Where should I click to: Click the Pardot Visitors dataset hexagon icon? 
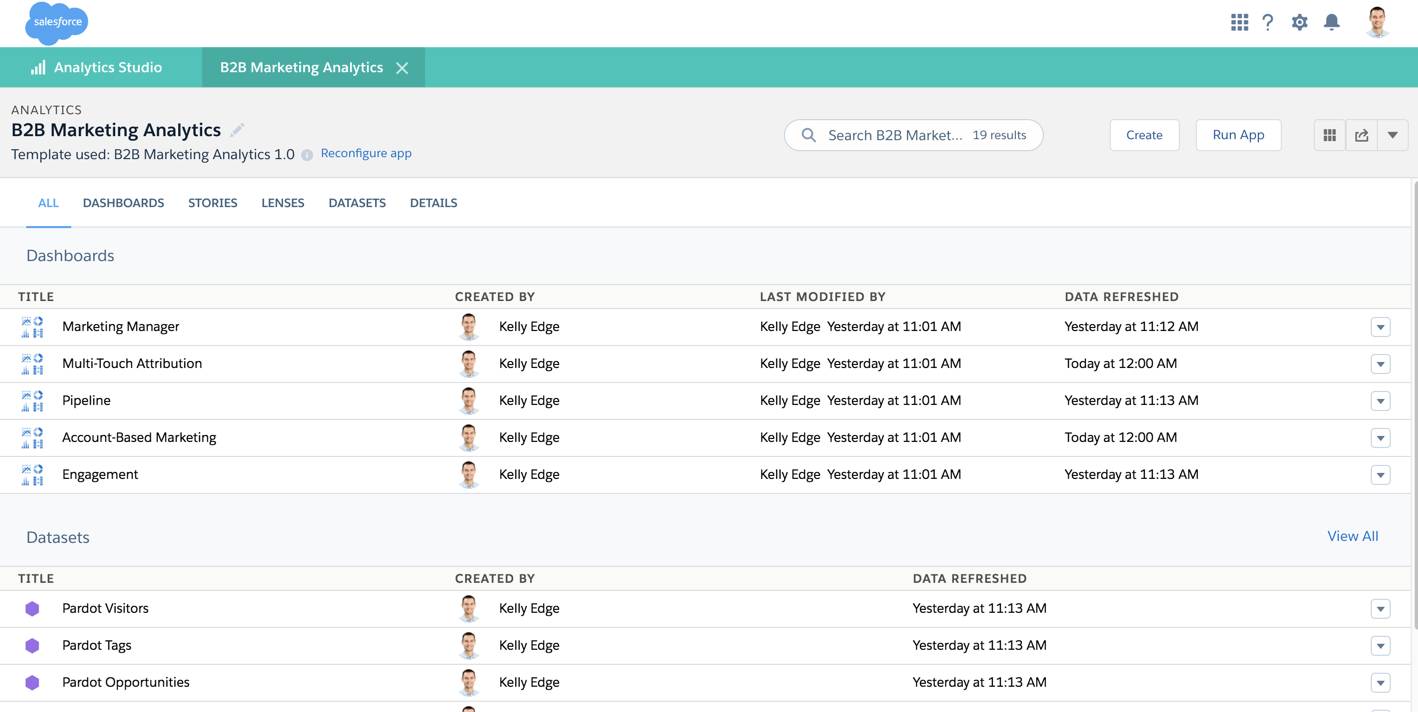(x=32, y=609)
